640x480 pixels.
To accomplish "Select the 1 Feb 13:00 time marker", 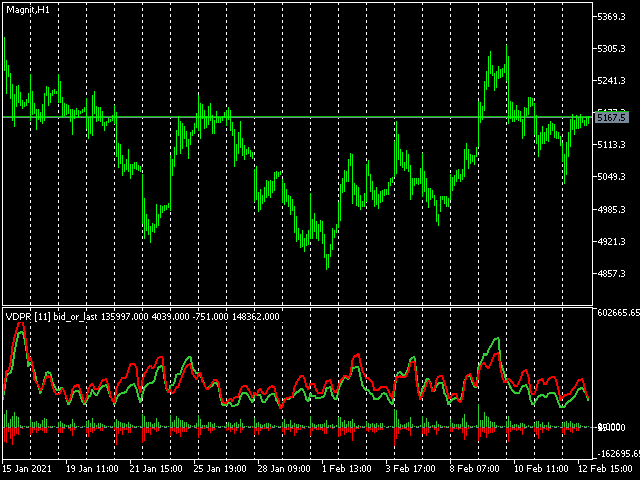I will pyautogui.click(x=347, y=469).
